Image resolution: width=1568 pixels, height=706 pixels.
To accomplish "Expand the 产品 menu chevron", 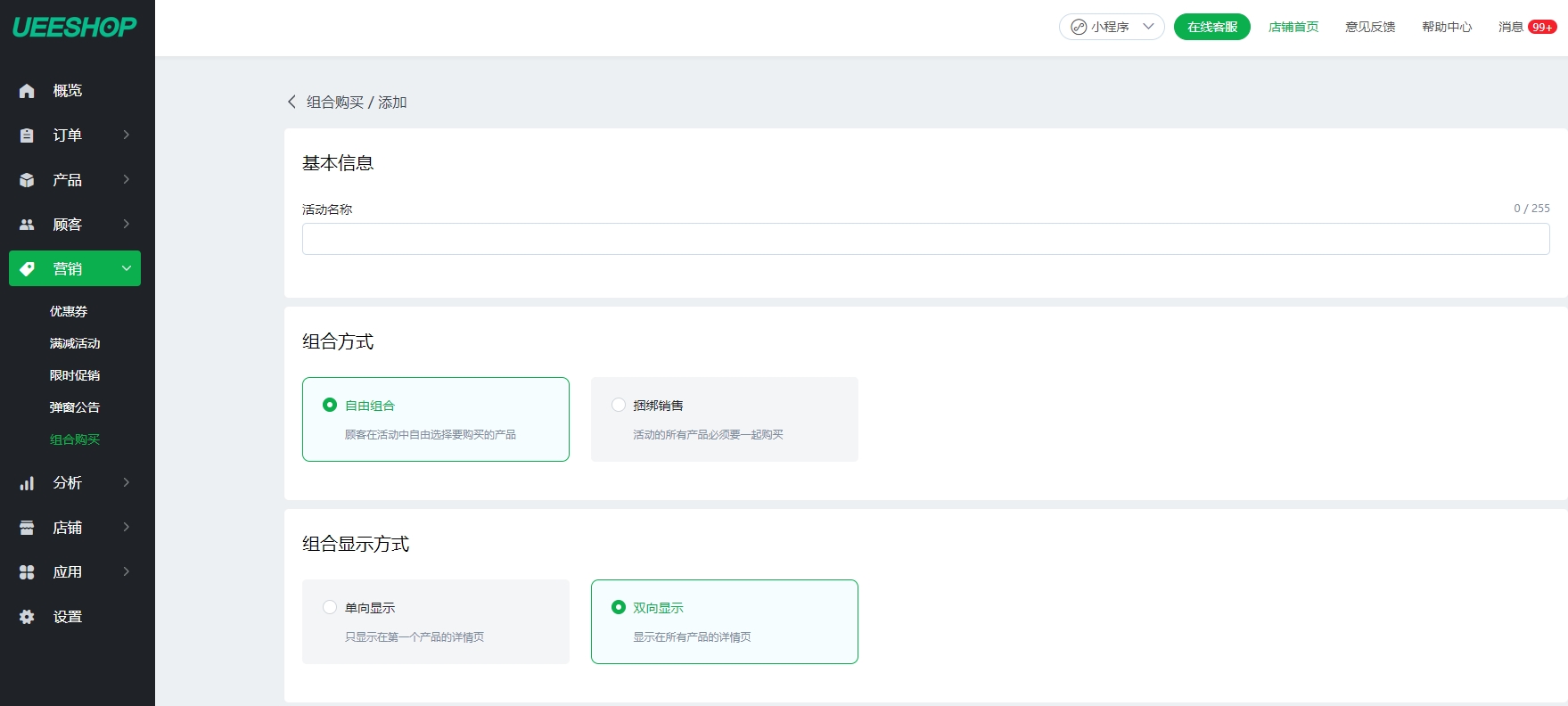I will (127, 179).
